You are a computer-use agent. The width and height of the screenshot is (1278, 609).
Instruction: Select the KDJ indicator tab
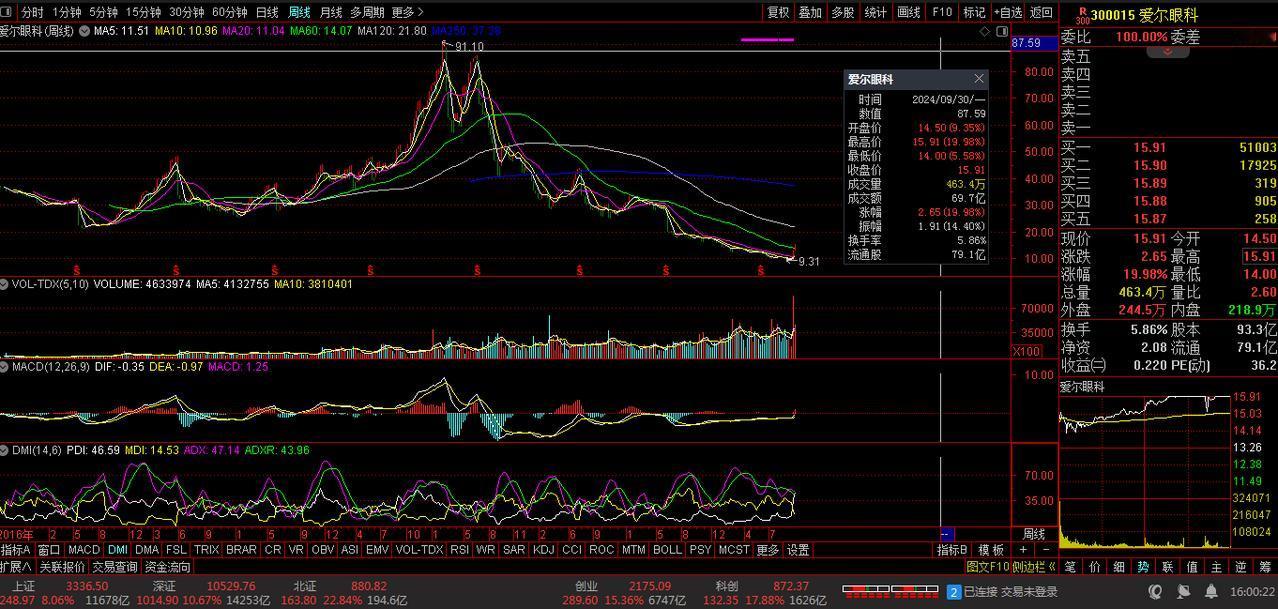coord(543,550)
